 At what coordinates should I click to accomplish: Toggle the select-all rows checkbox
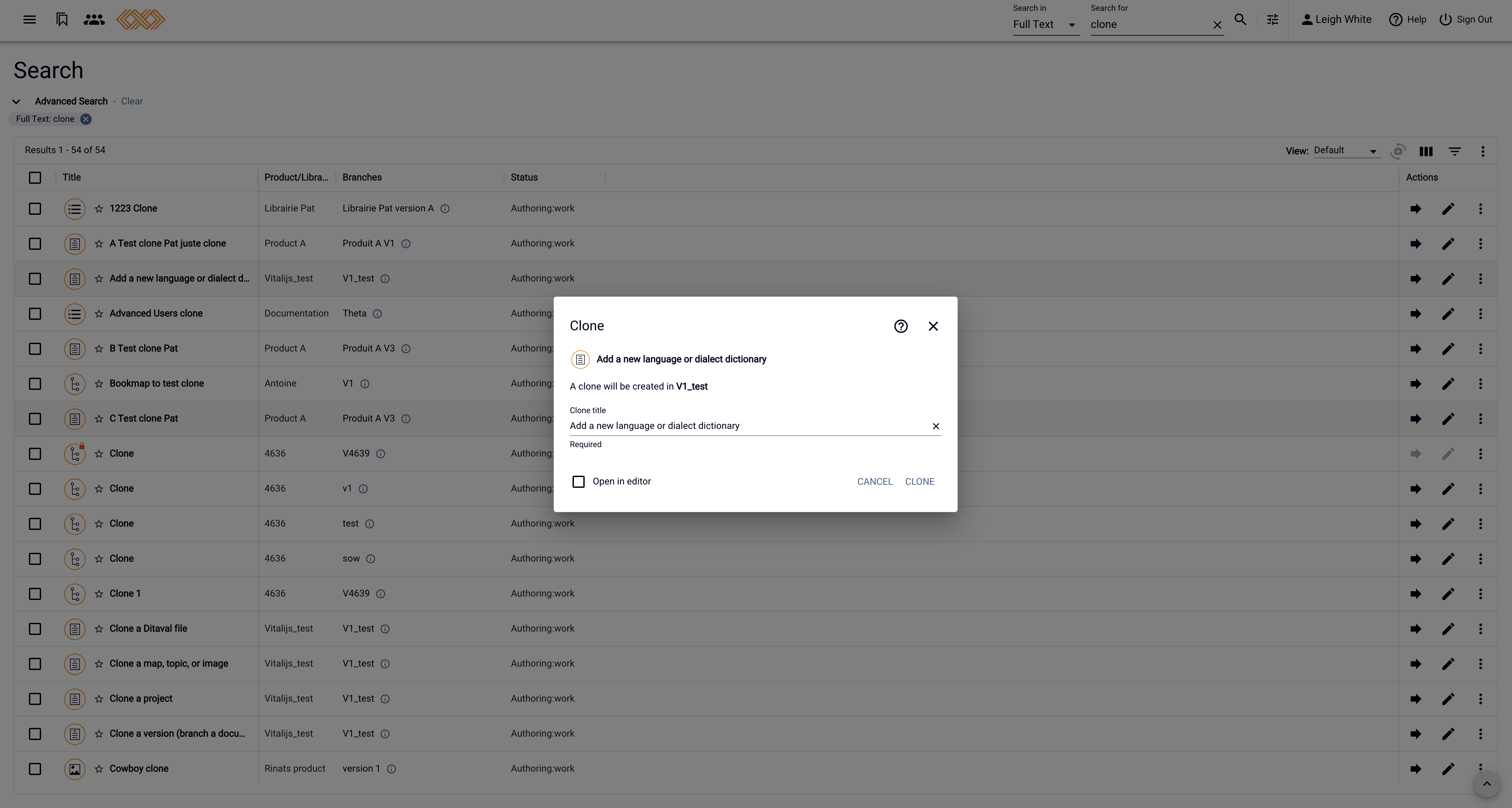[x=35, y=178]
